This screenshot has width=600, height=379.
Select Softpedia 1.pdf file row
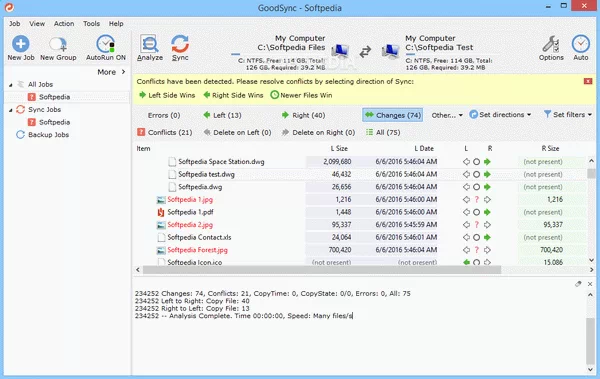pos(360,212)
